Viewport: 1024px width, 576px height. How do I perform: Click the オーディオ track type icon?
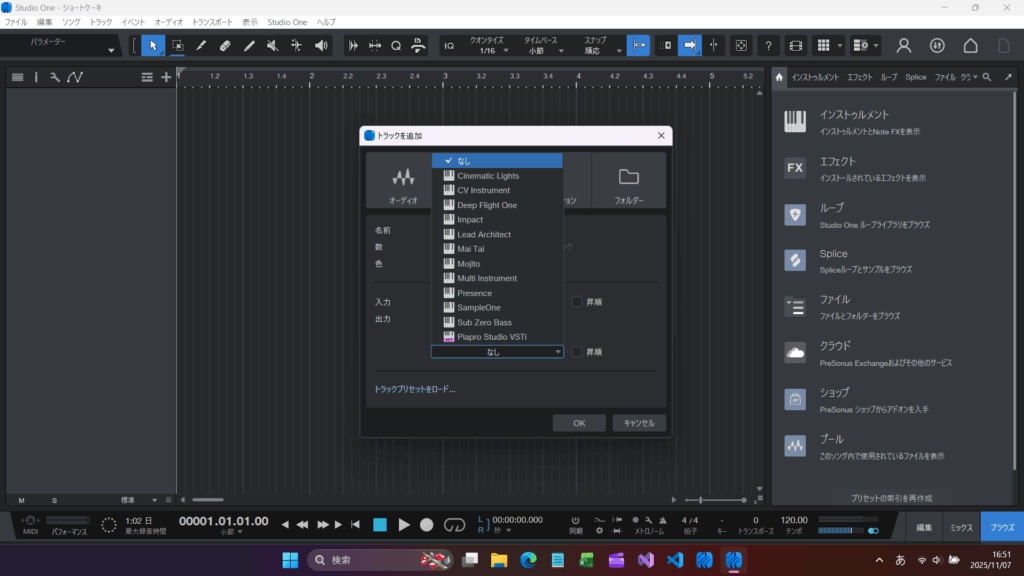[x=403, y=181]
